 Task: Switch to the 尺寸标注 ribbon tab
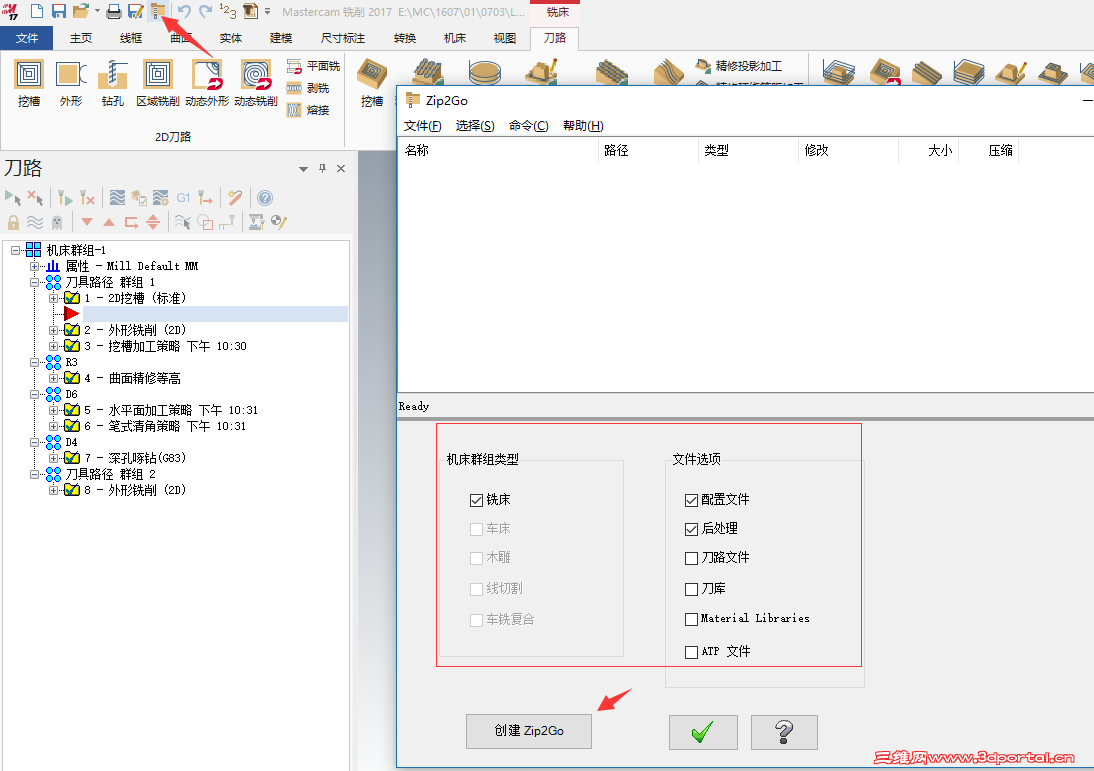coord(343,38)
